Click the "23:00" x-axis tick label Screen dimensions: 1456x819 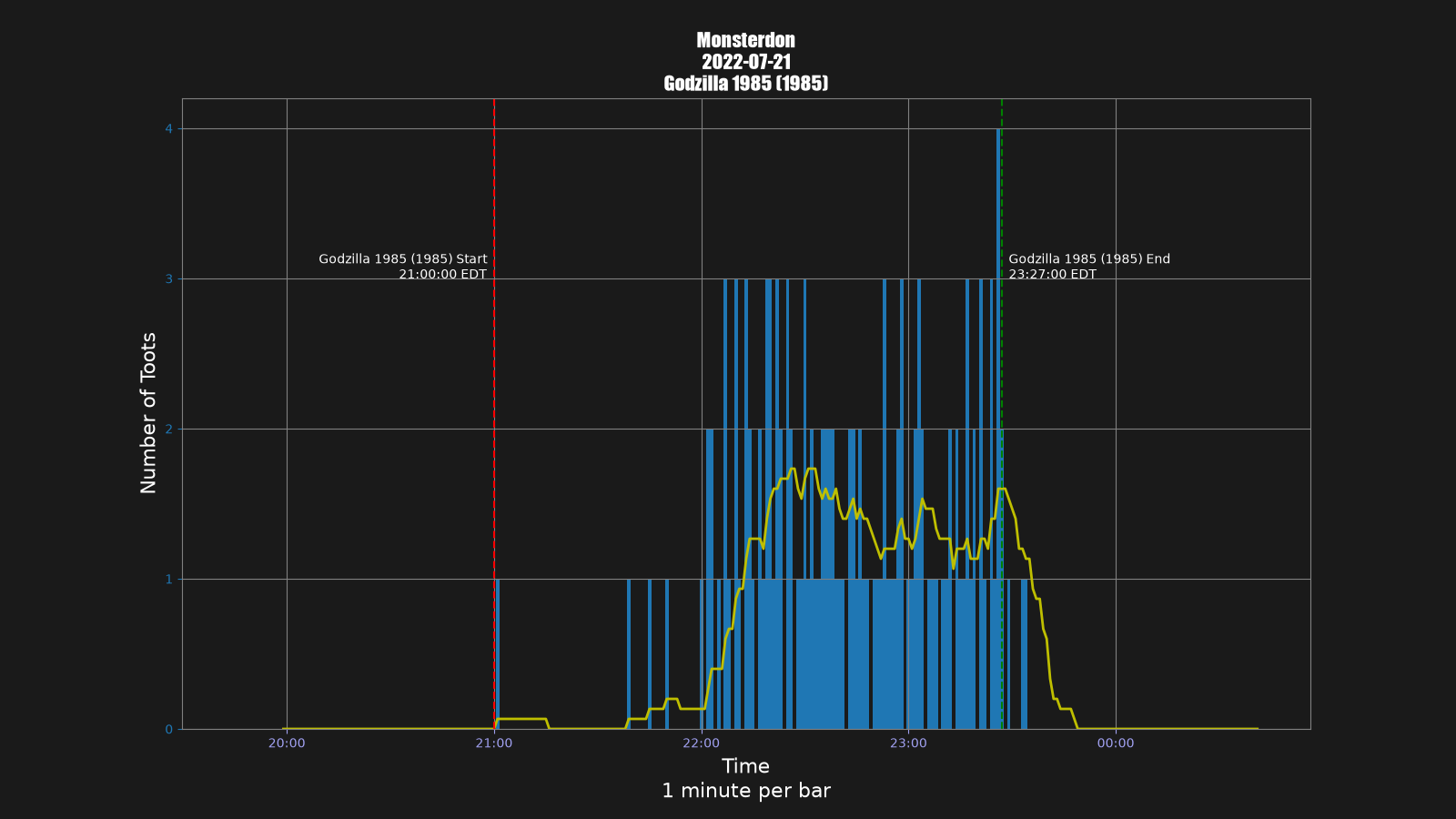pyautogui.click(x=908, y=743)
